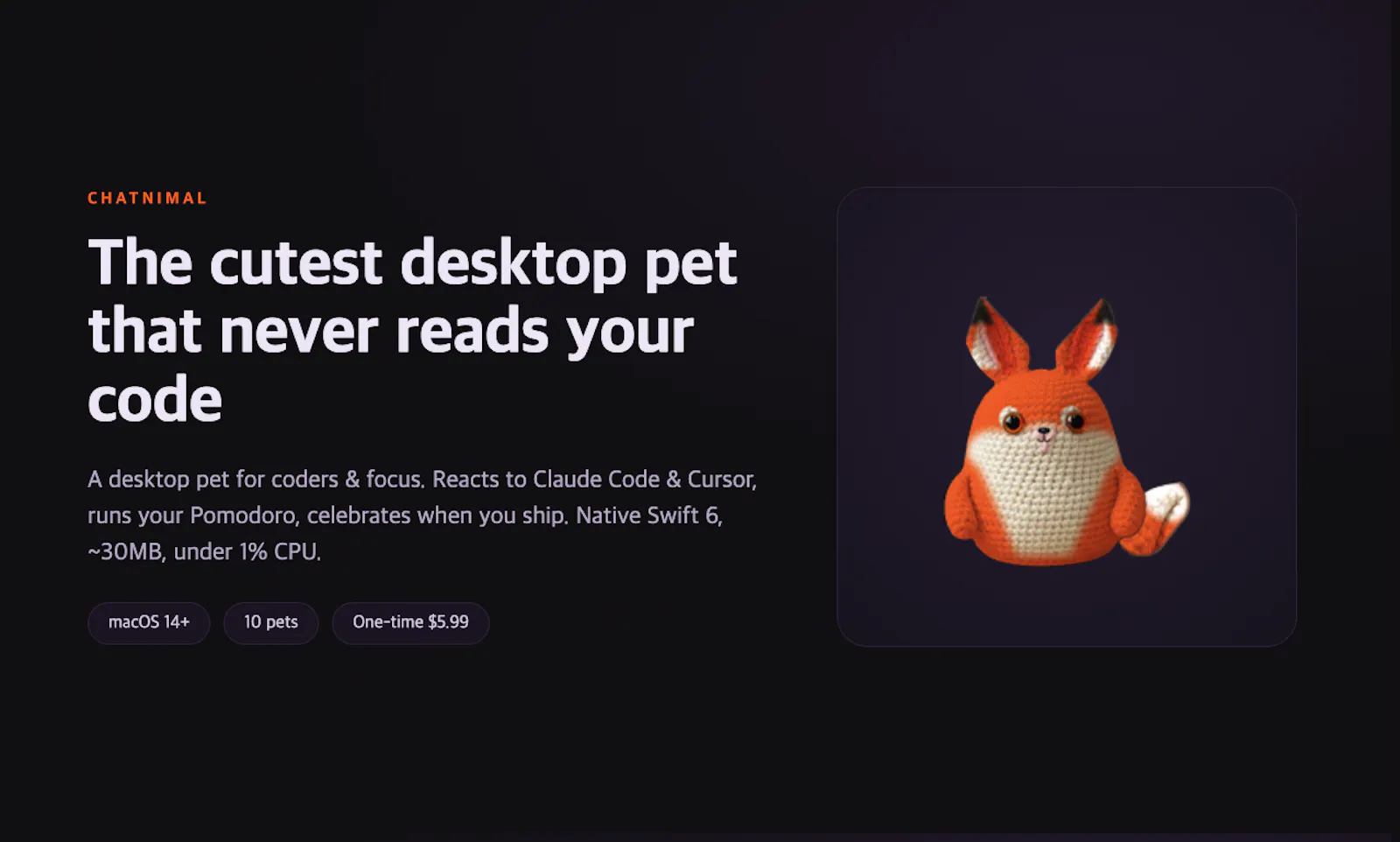Click the crocheted fox pet image

coord(1066,431)
